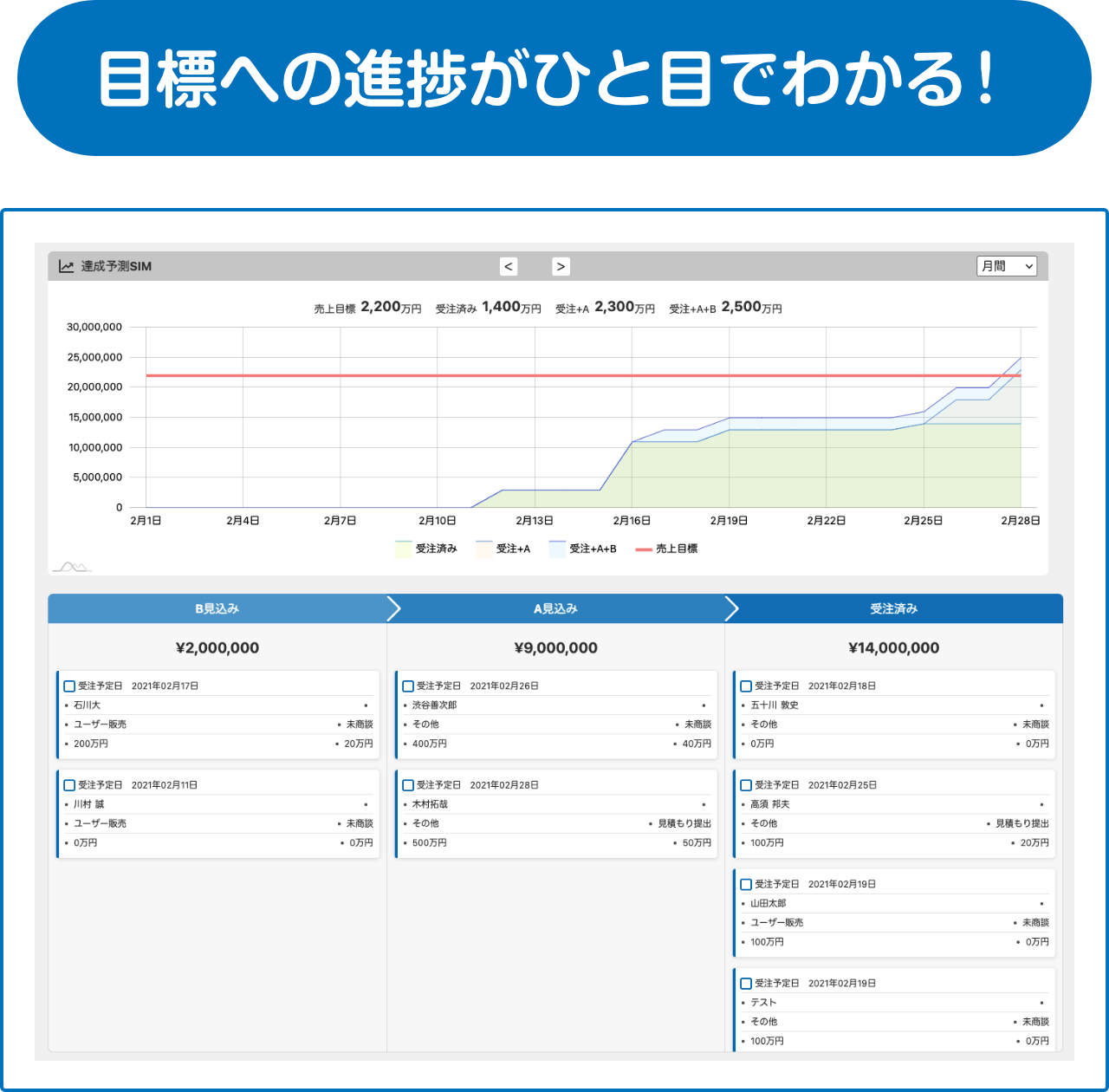Select the B見込み stage tab
Image resolution: width=1109 pixels, height=1092 pixels.
217,608
